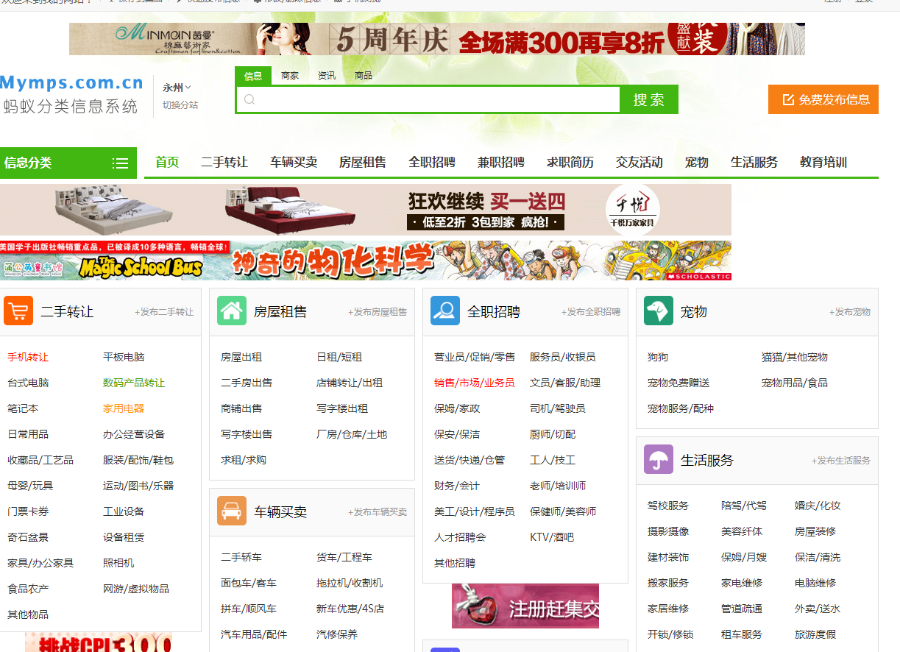Click the house icon on 房屋租售 panel

tap(231, 311)
